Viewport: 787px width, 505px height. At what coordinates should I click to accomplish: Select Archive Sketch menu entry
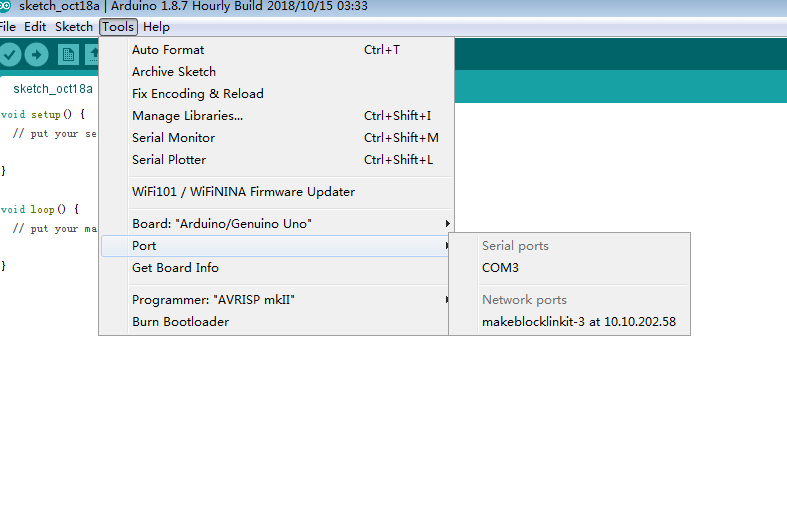coord(277,72)
